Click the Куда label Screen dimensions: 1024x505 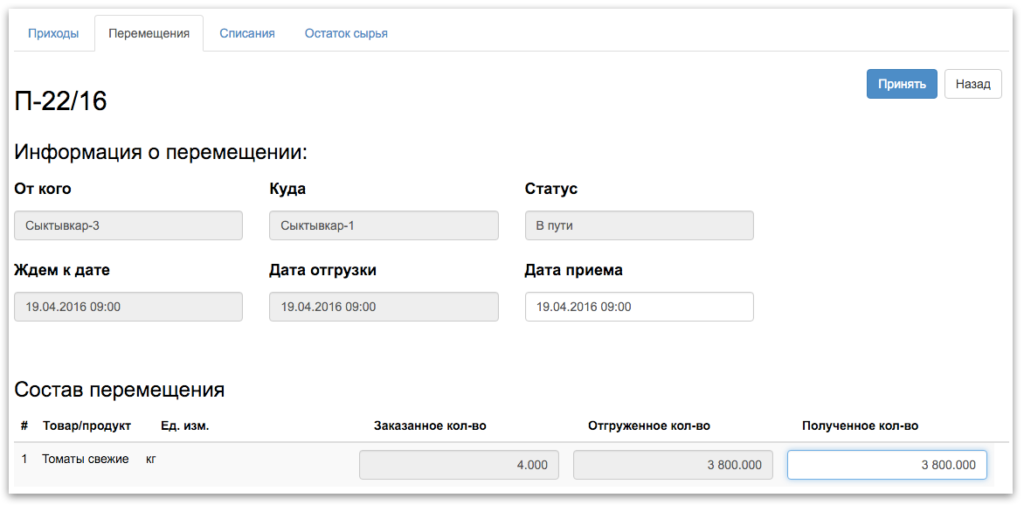[287, 189]
